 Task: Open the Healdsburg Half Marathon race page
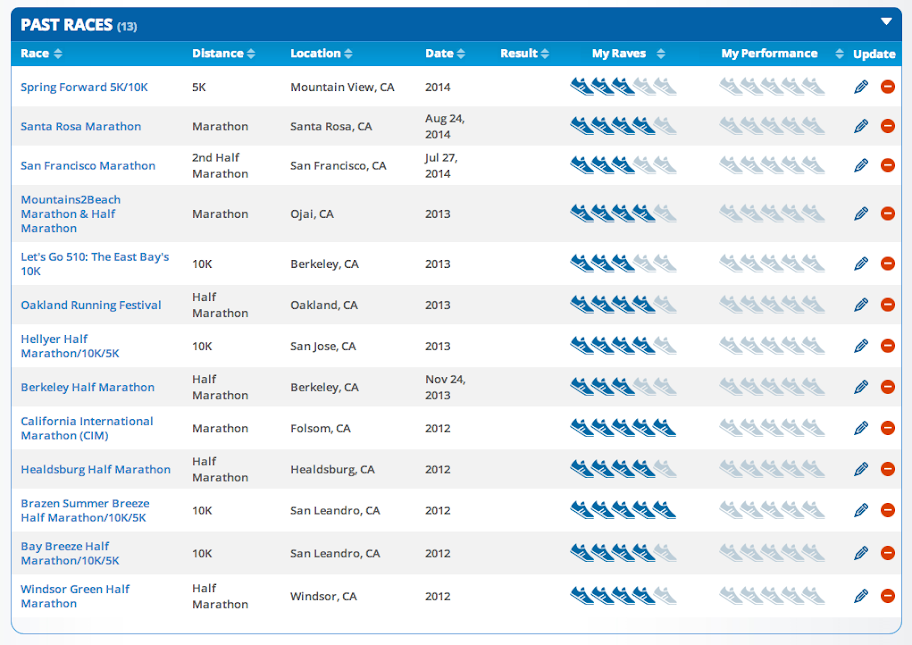[96, 469]
